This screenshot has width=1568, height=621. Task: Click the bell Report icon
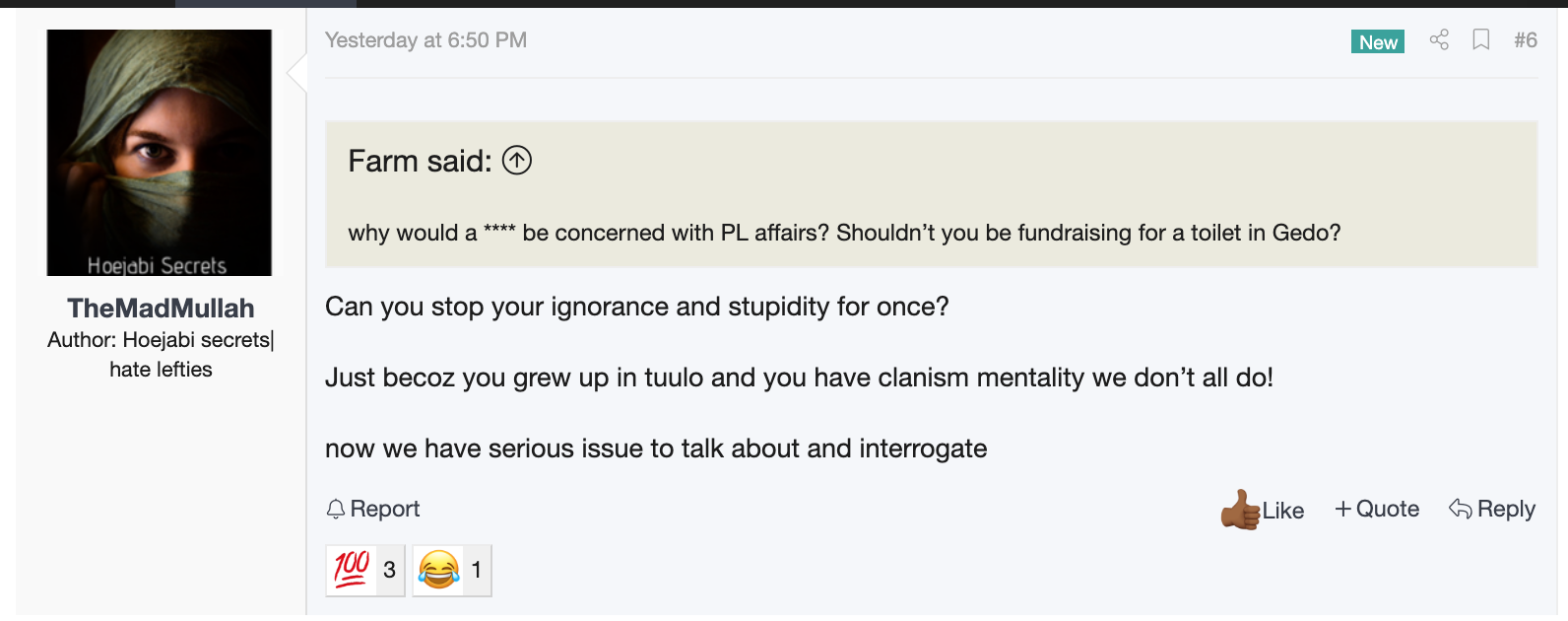tap(336, 509)
